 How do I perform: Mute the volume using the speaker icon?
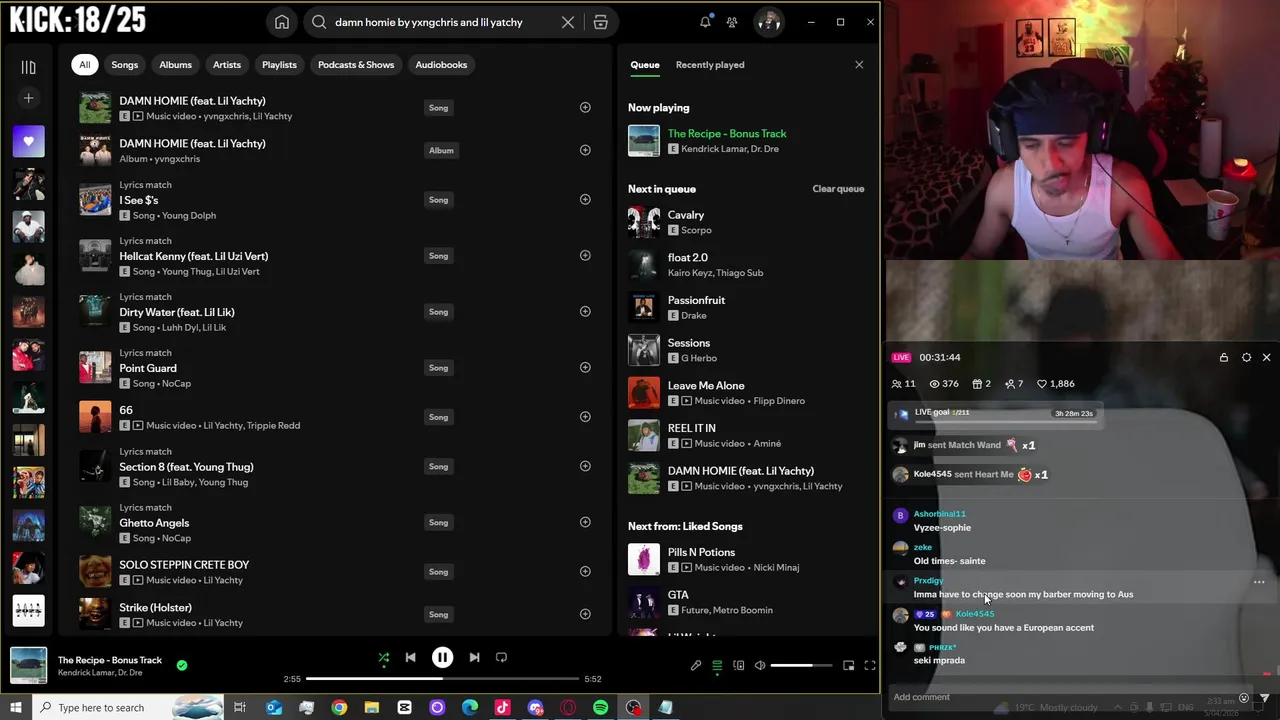[x=760, y=666]
